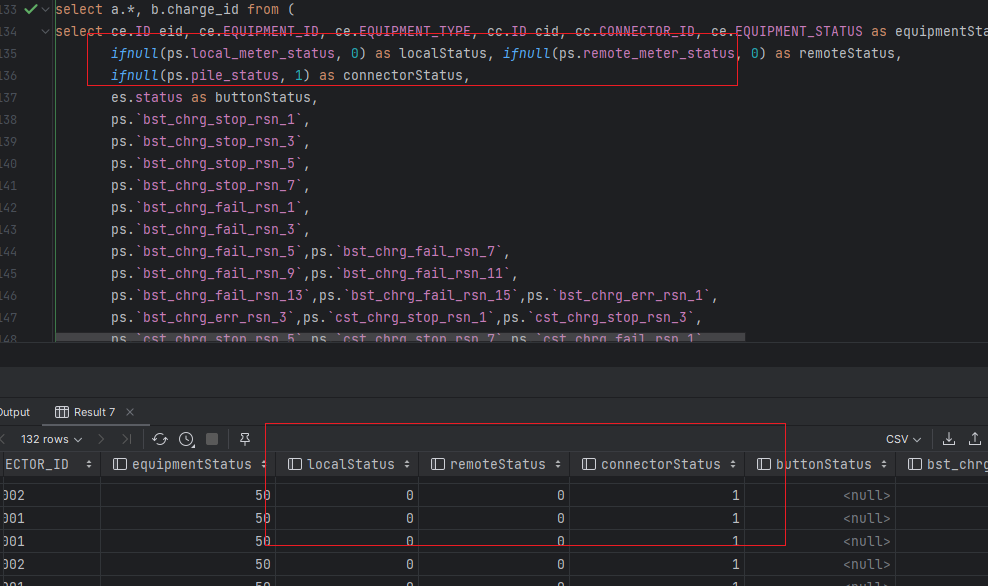Image resolution: width=988 pixels, height=586 pixels.
Task: Go to next page arrow in results
Action: coord(101,439)
